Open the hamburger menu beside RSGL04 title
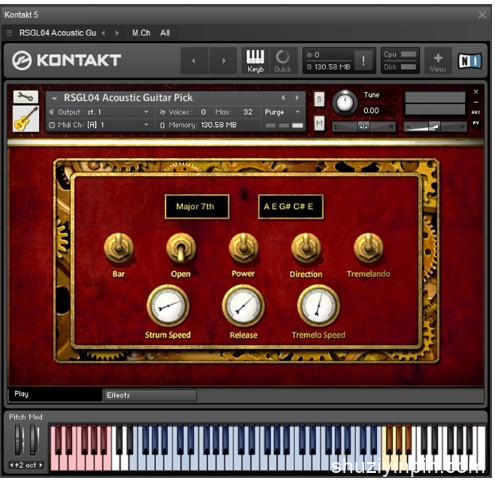The width and height of the screenshot is (495, 481). 9,33
